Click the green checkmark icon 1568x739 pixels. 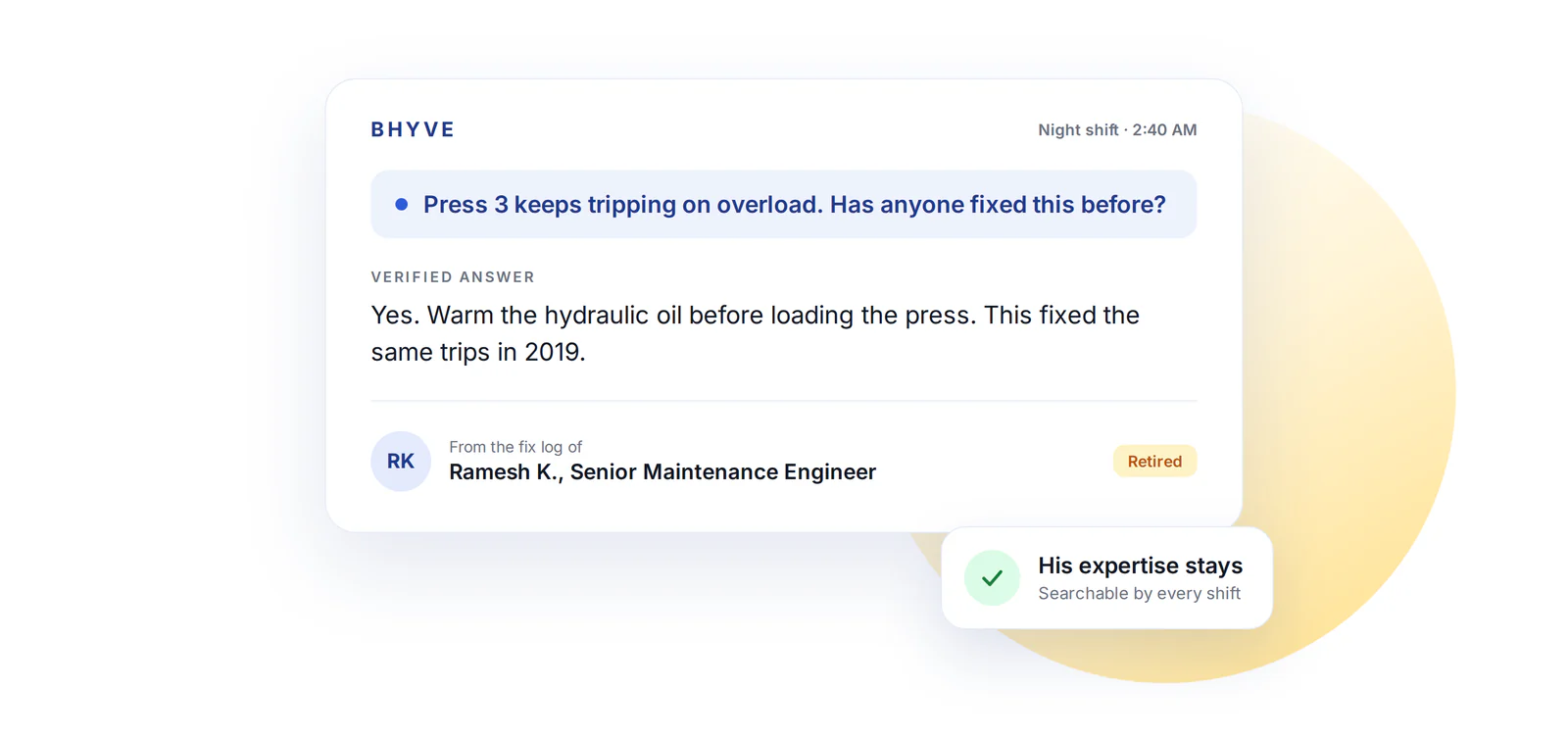pos(992,577)
